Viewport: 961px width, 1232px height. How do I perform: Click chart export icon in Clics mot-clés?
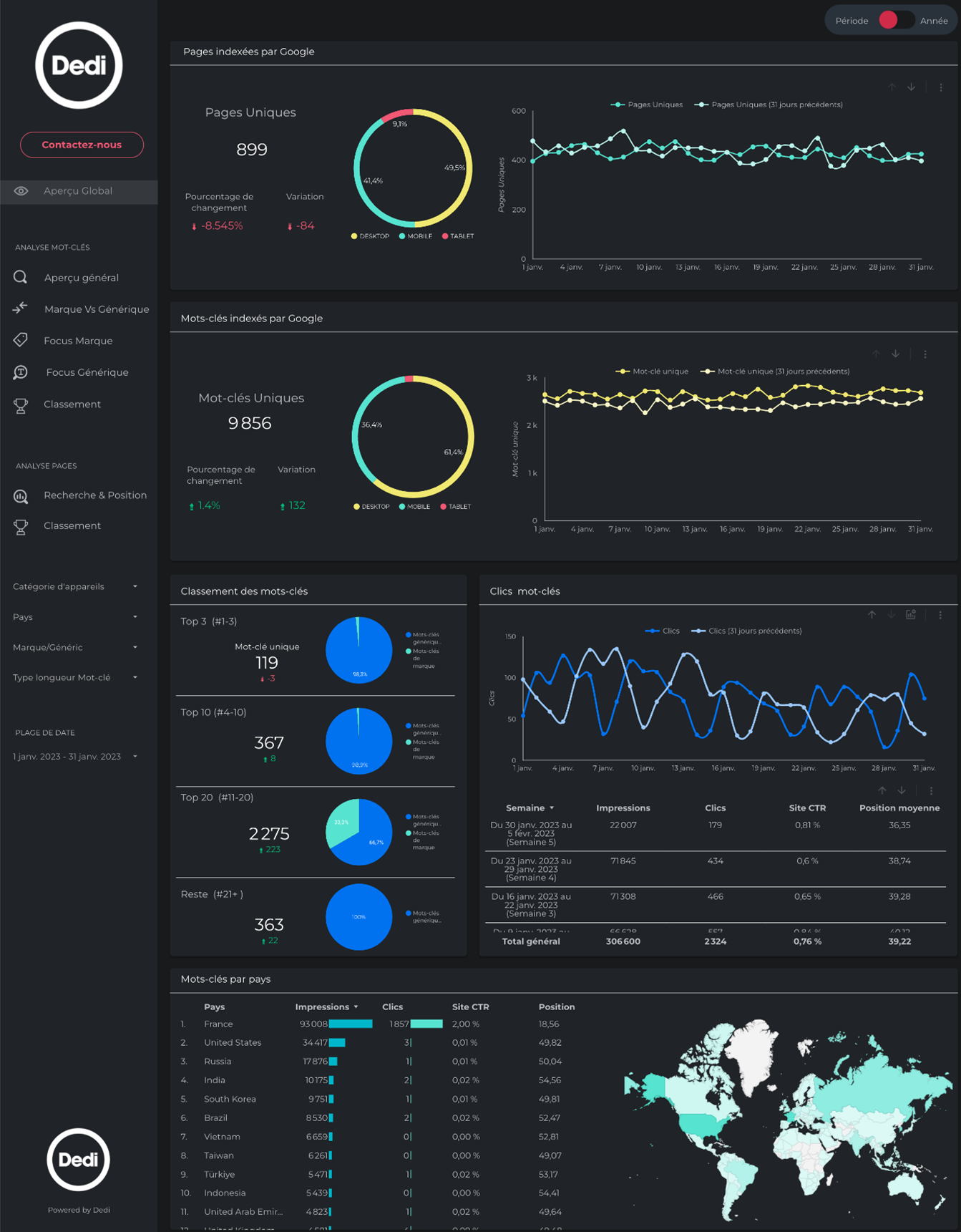910,615
